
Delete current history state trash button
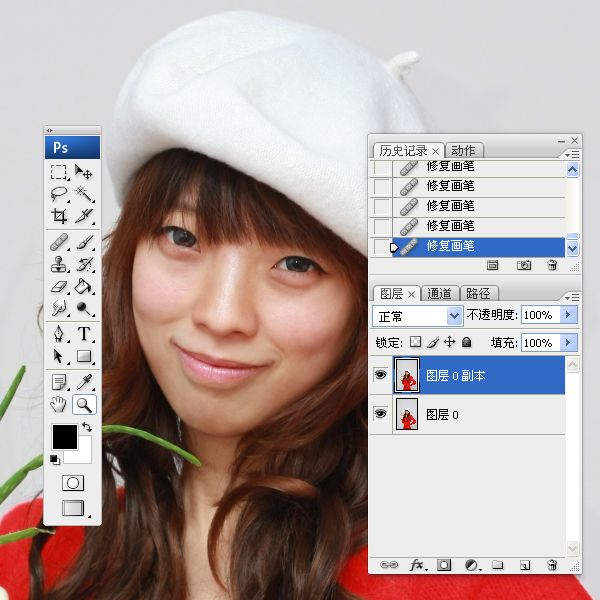click(x=552, y=265)
